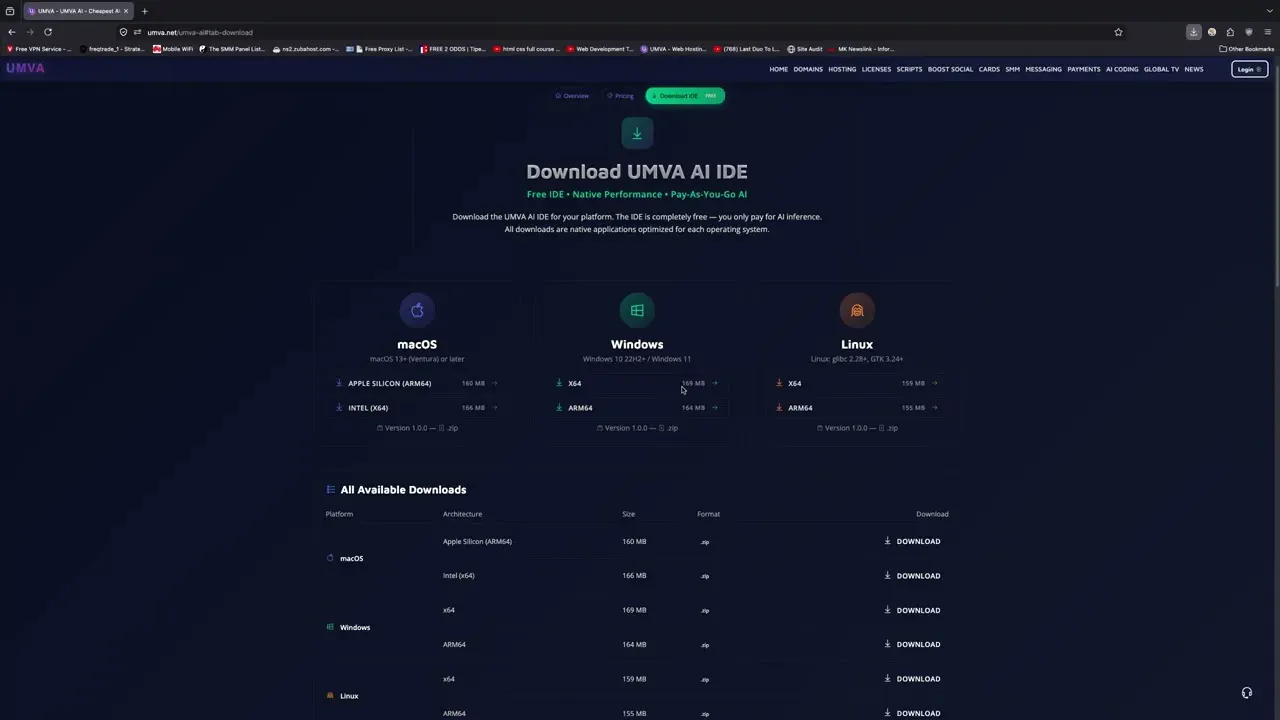
Task: Open the BOOST SOCIAL menu item
Action: point(950,69)
